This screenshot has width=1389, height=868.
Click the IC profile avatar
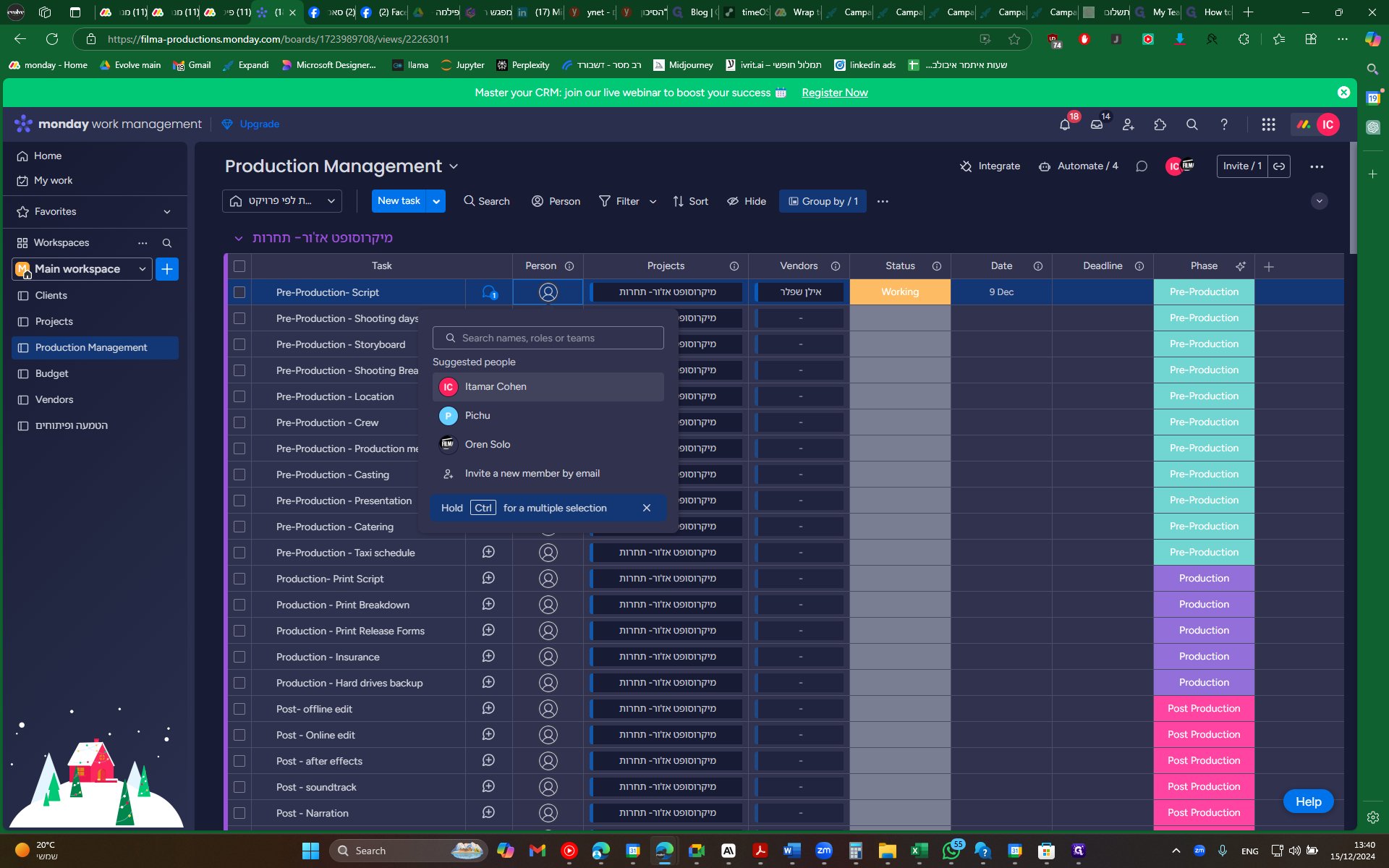[x=1328, y=124]
